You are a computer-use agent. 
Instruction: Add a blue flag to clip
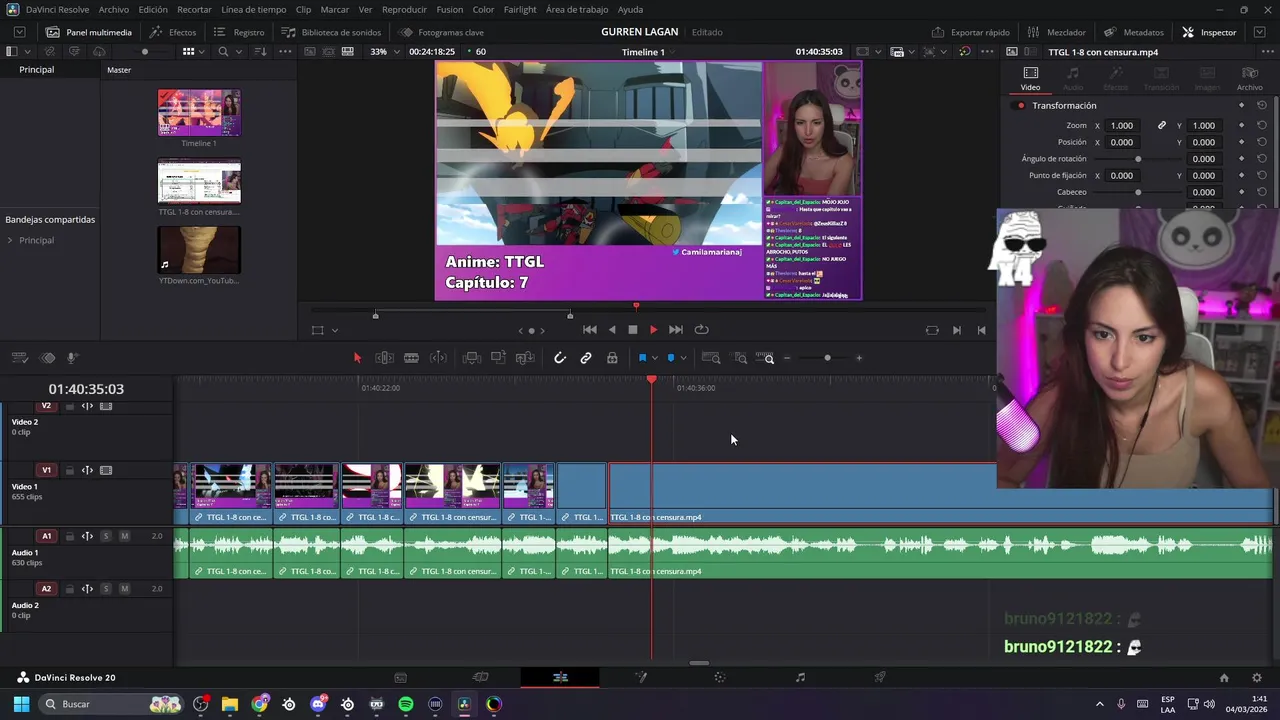tap(642, 358)
